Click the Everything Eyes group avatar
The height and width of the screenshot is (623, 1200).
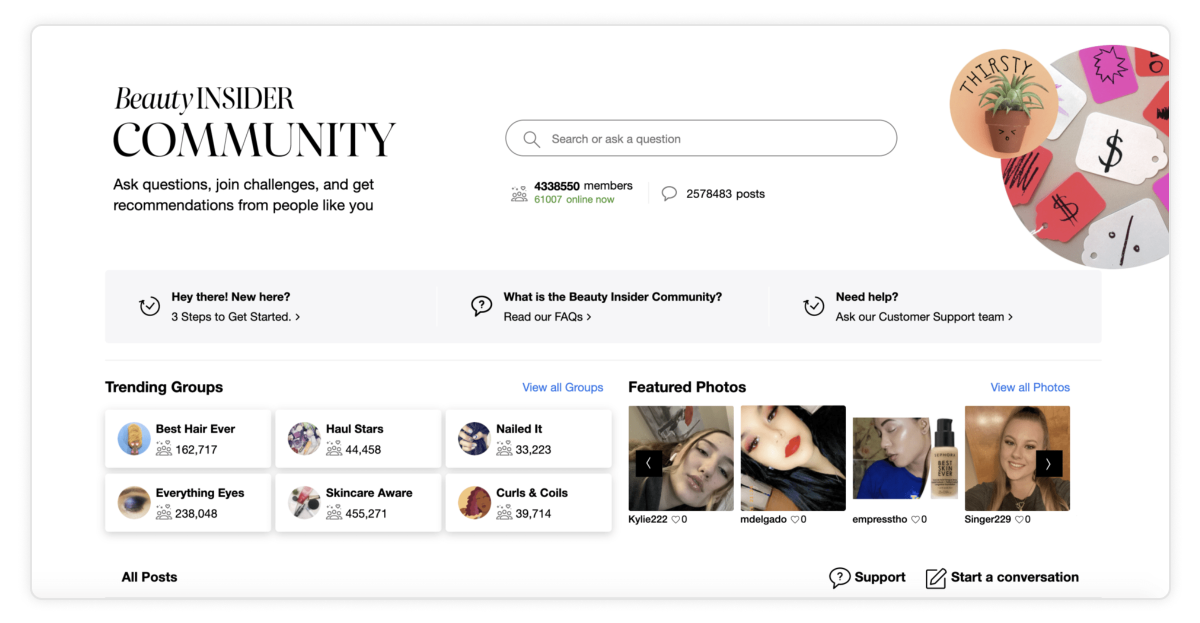pos(134,503)
